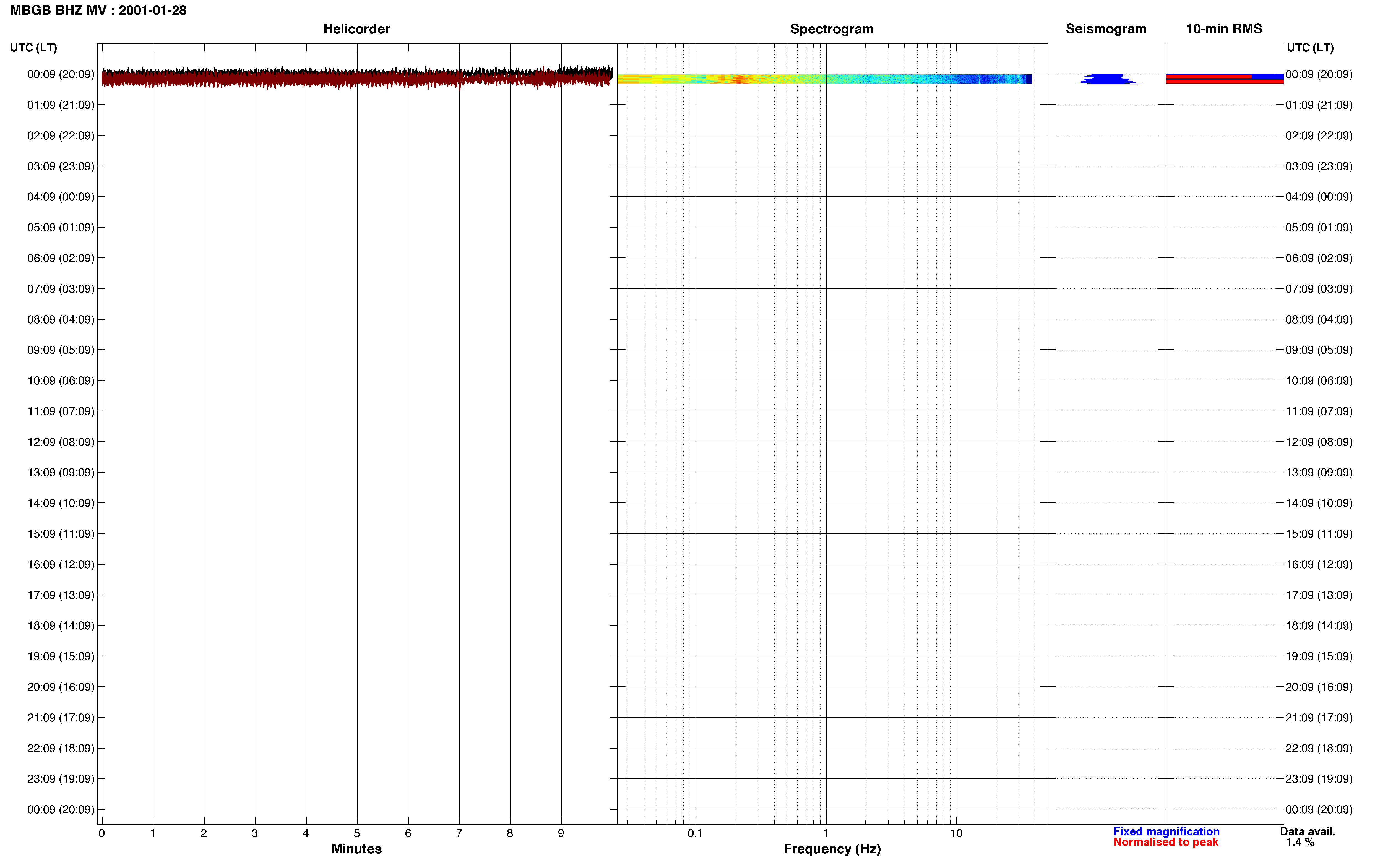Click the '7' tick on the Minutes axis
Image resolution: width=1388 pixels, height=868 pixels.
(x=459, y=833)
